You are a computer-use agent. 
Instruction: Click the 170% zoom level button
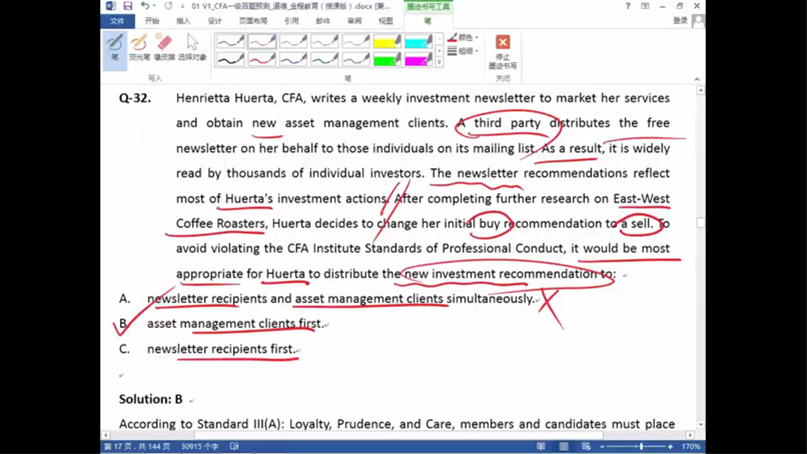(691, 446)
